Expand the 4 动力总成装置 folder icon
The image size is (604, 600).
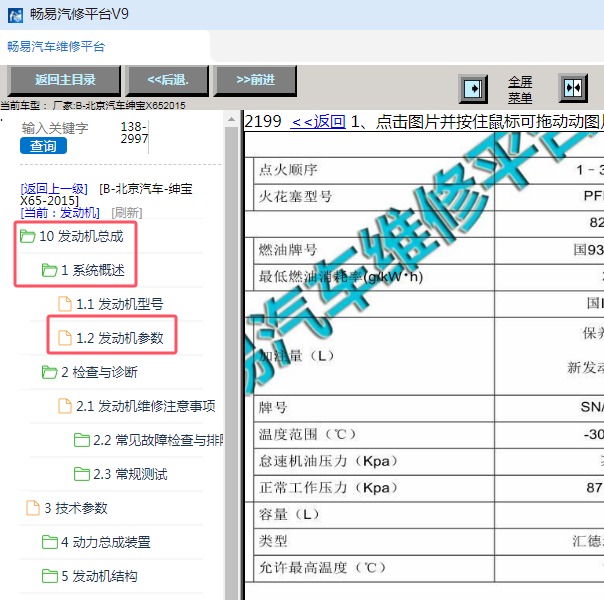pos(49,541)
